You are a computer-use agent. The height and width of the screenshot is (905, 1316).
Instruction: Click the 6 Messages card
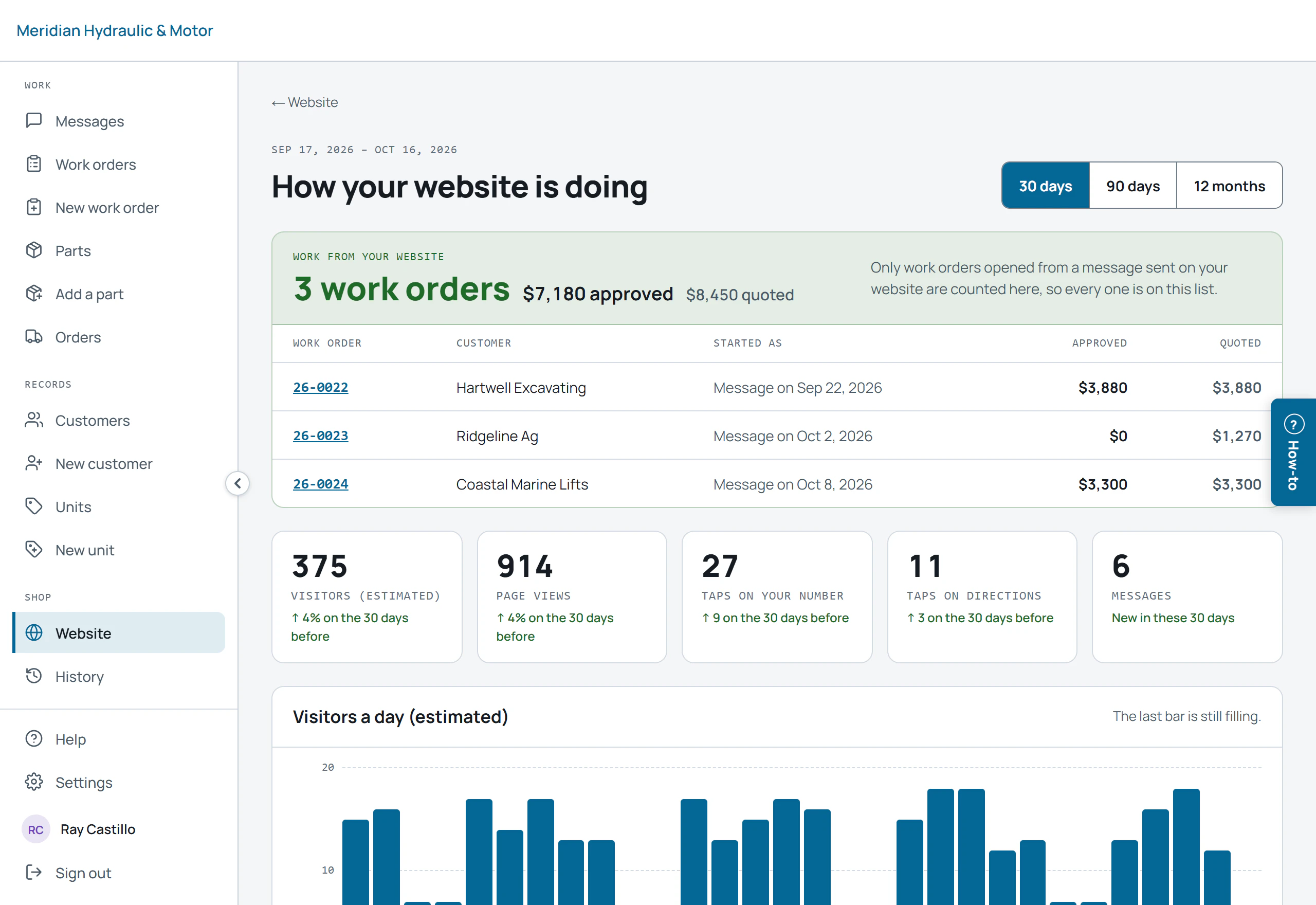tap(1187, 596)
